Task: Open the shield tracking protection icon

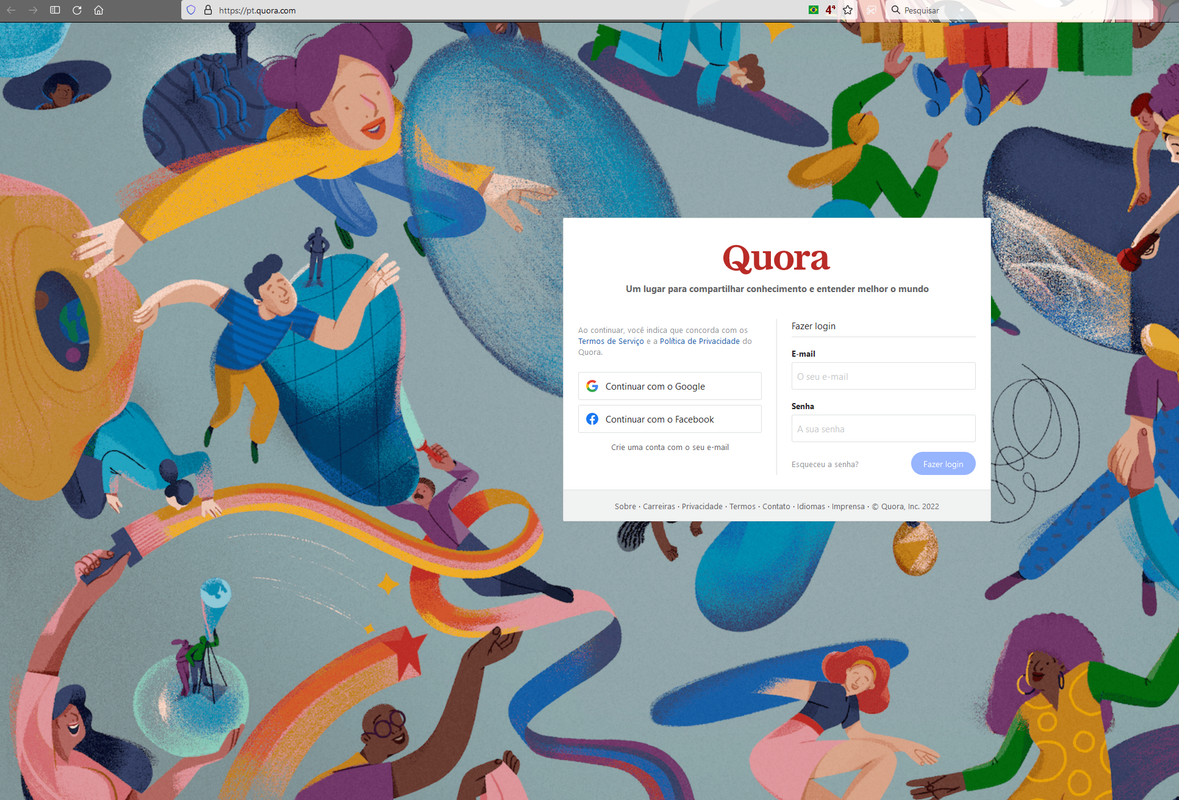Action: pyautogui.click(x=191, y=10)
